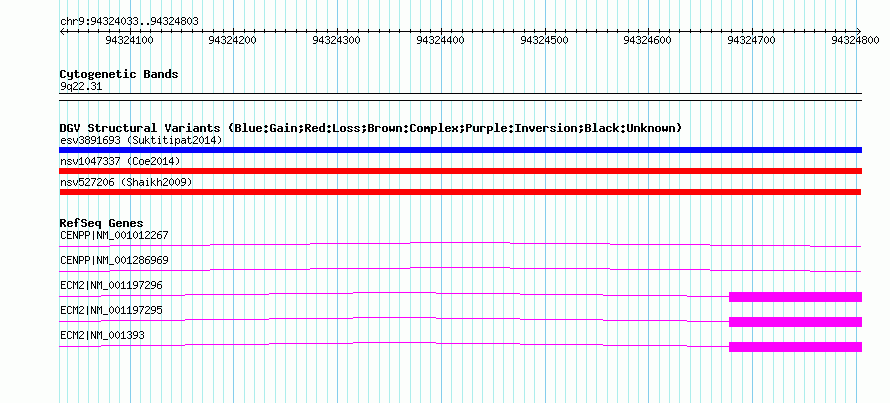Click ruler position 94324400
Image resolution: width=890 pixels, height=403 pixels.
point(440,40)
